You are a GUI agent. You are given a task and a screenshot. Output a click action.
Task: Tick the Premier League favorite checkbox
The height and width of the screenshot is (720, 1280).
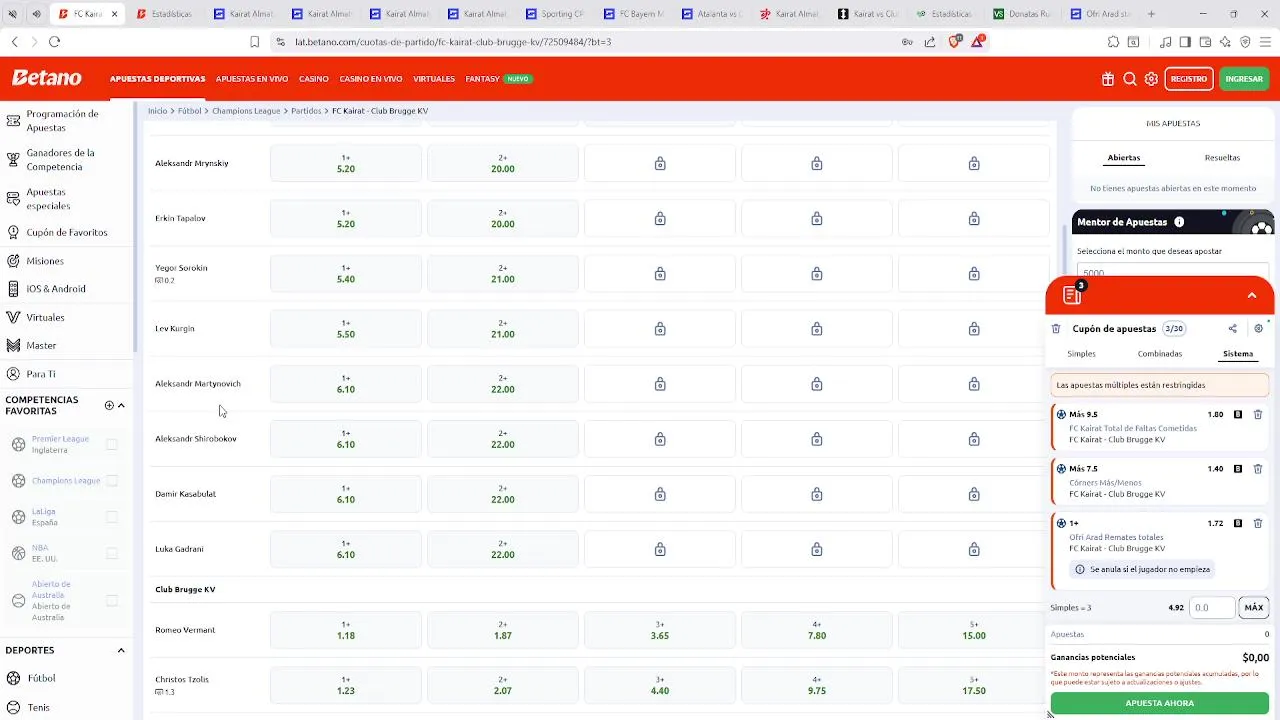112,444
